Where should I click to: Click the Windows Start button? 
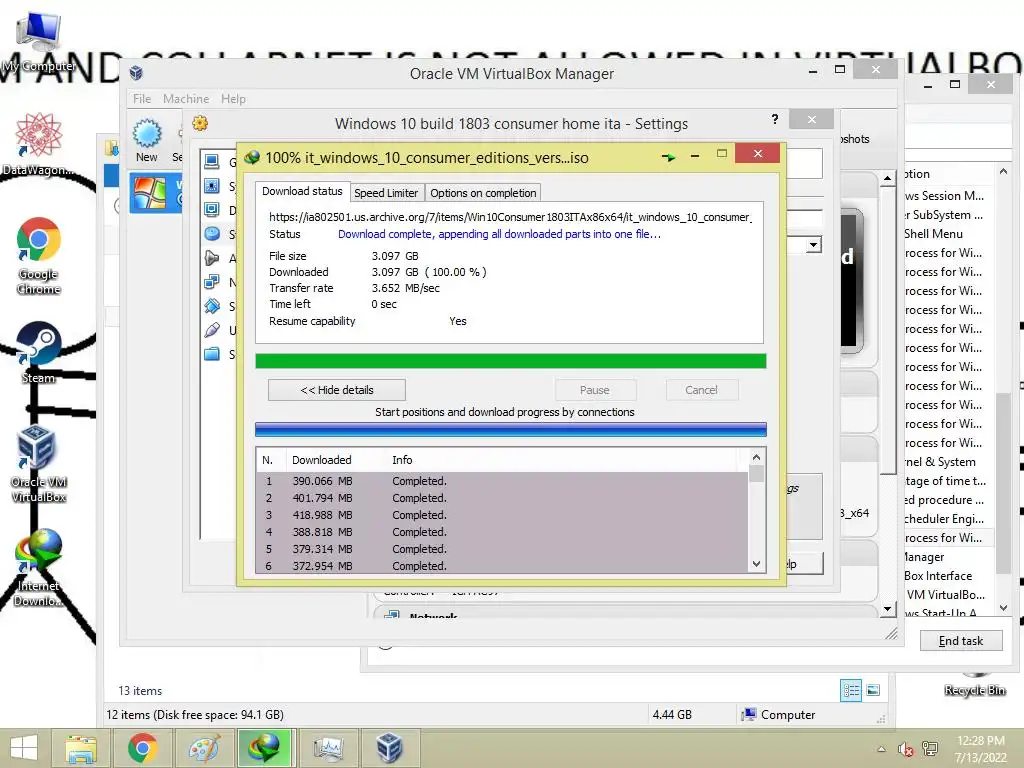click(x=24, y=748)
